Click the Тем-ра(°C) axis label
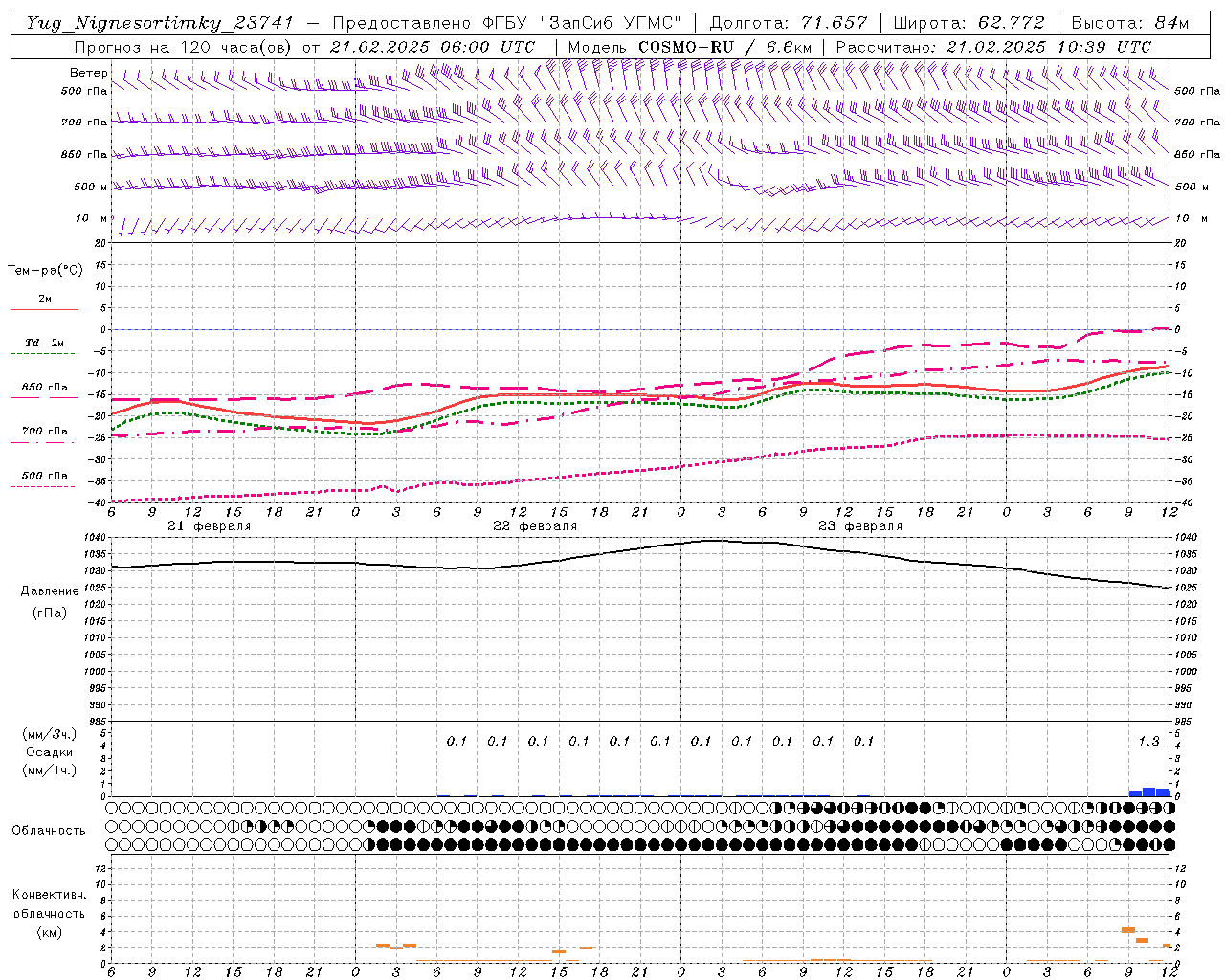Screen dimensions: 1225x980 tap(45, 271)
